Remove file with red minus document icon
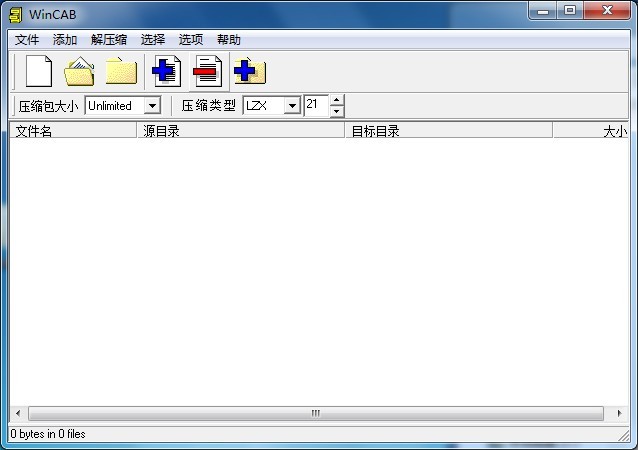This screenshot has width=638, height=450. click(208, 71)
